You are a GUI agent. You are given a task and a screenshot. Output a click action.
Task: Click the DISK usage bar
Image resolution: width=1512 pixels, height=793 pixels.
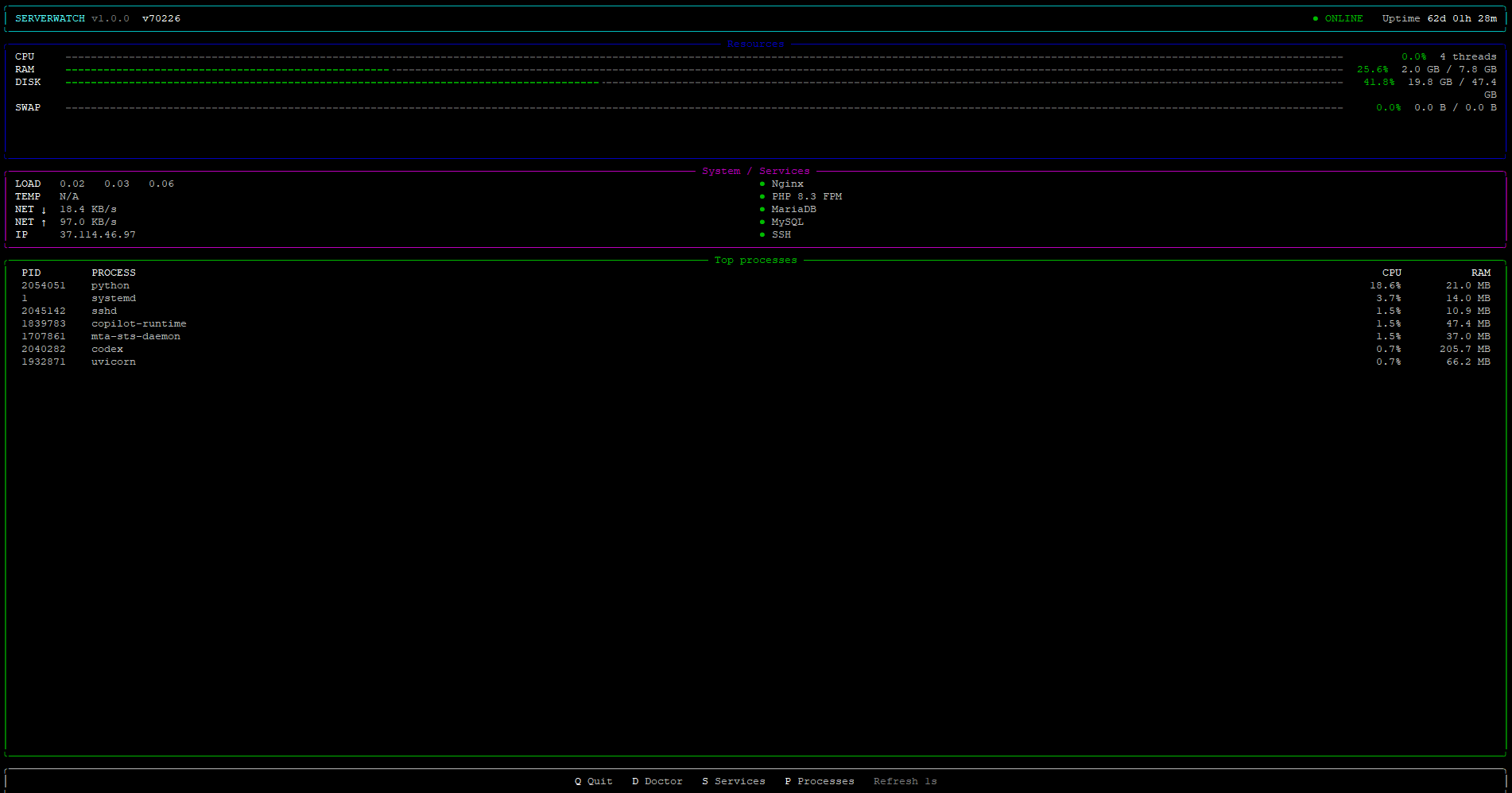point(704,83)
